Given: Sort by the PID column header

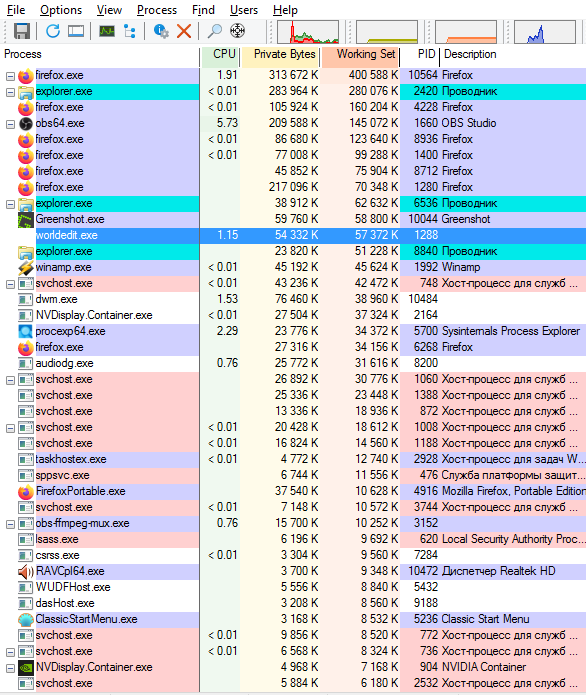Looking at the screenshot, I should [x=420, y=55].
